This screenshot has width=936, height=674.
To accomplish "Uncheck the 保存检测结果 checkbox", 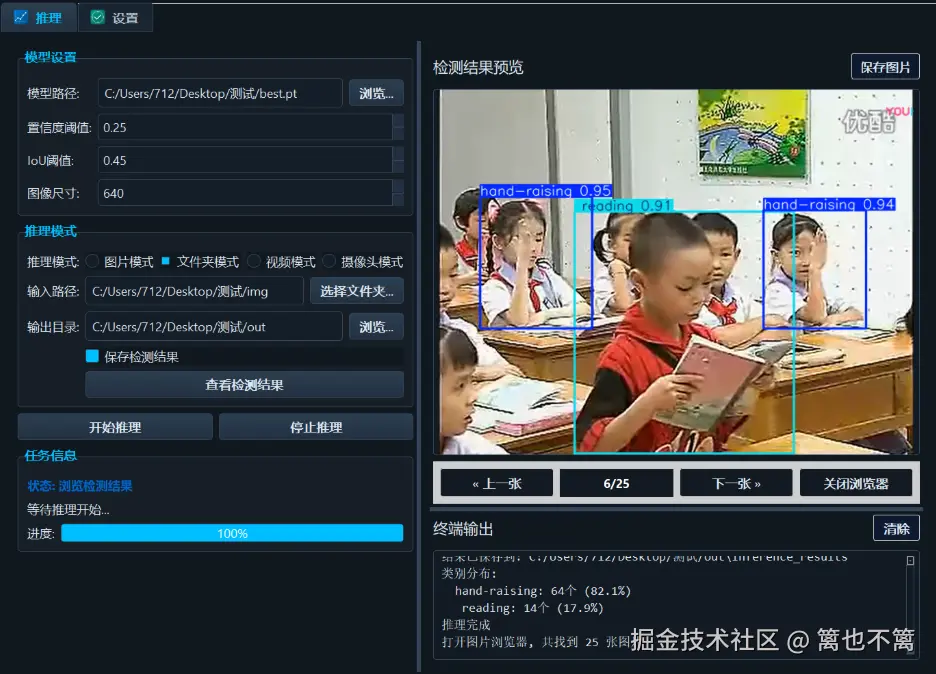I will pyautogui.click(x=94, y=355).
